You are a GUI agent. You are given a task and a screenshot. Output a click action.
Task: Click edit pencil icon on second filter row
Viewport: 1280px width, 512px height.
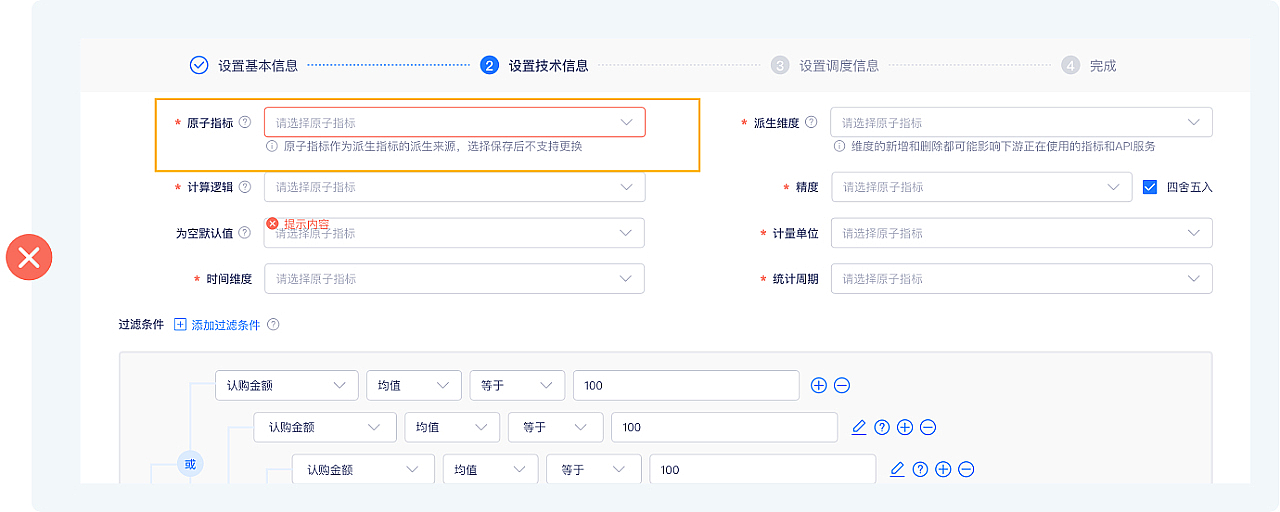click(x=859, y=427)
